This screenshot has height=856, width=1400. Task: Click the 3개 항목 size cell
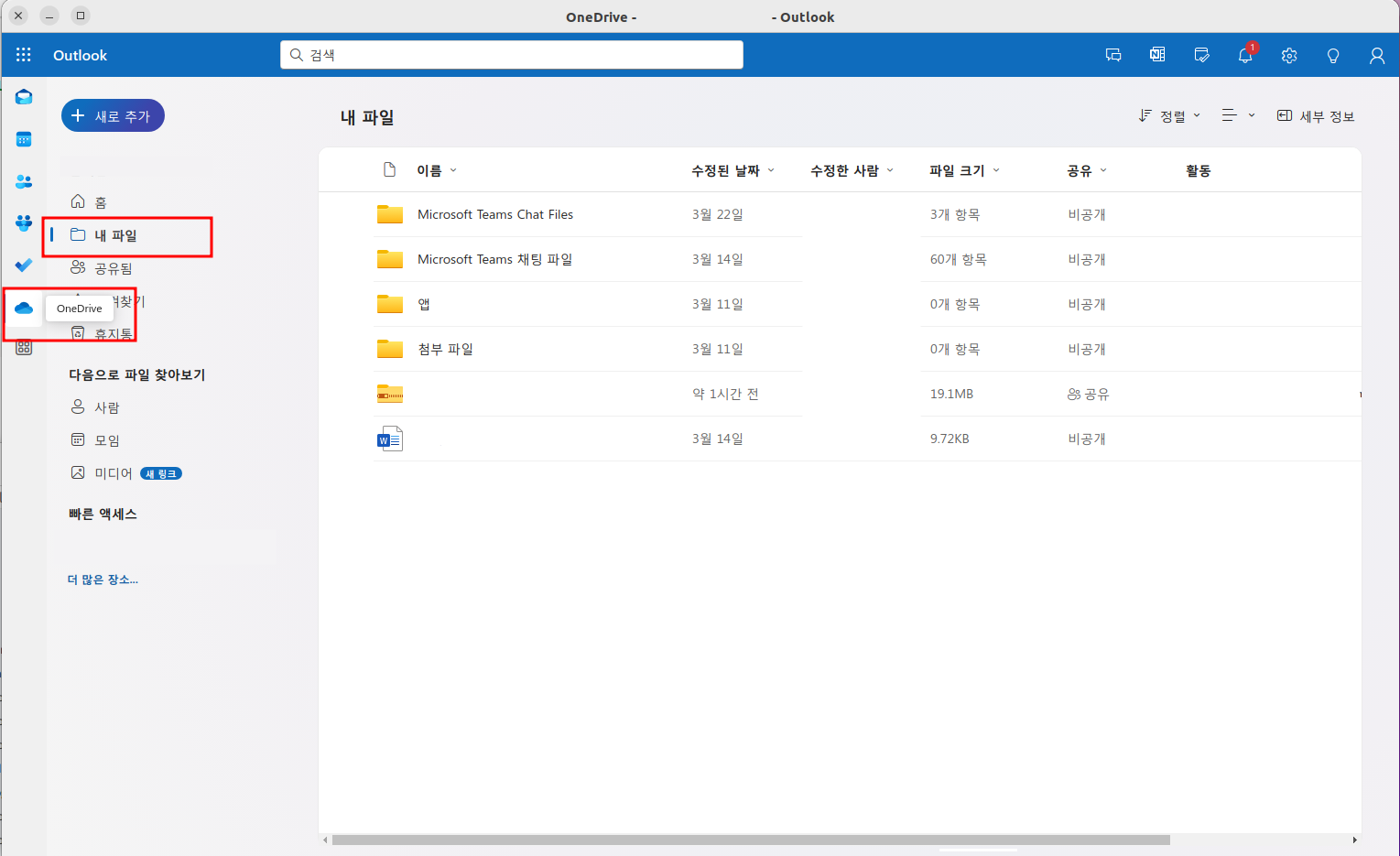(x=955, y=214)
